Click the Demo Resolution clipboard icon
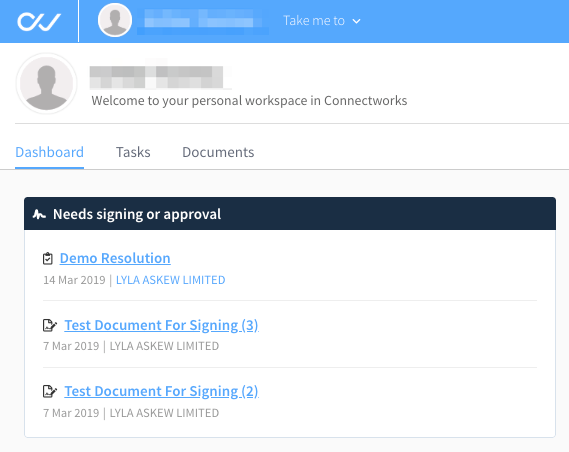The image size is (569, 452). 48,259
